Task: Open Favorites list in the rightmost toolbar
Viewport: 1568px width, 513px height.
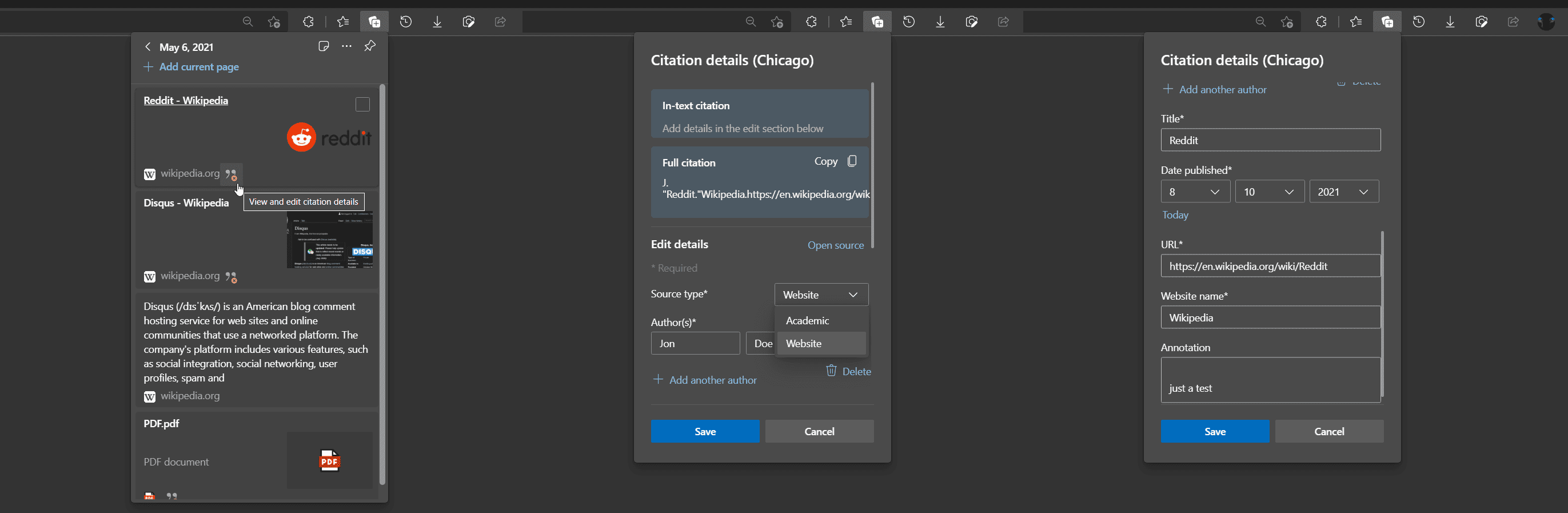Action: click(1356, 22)
